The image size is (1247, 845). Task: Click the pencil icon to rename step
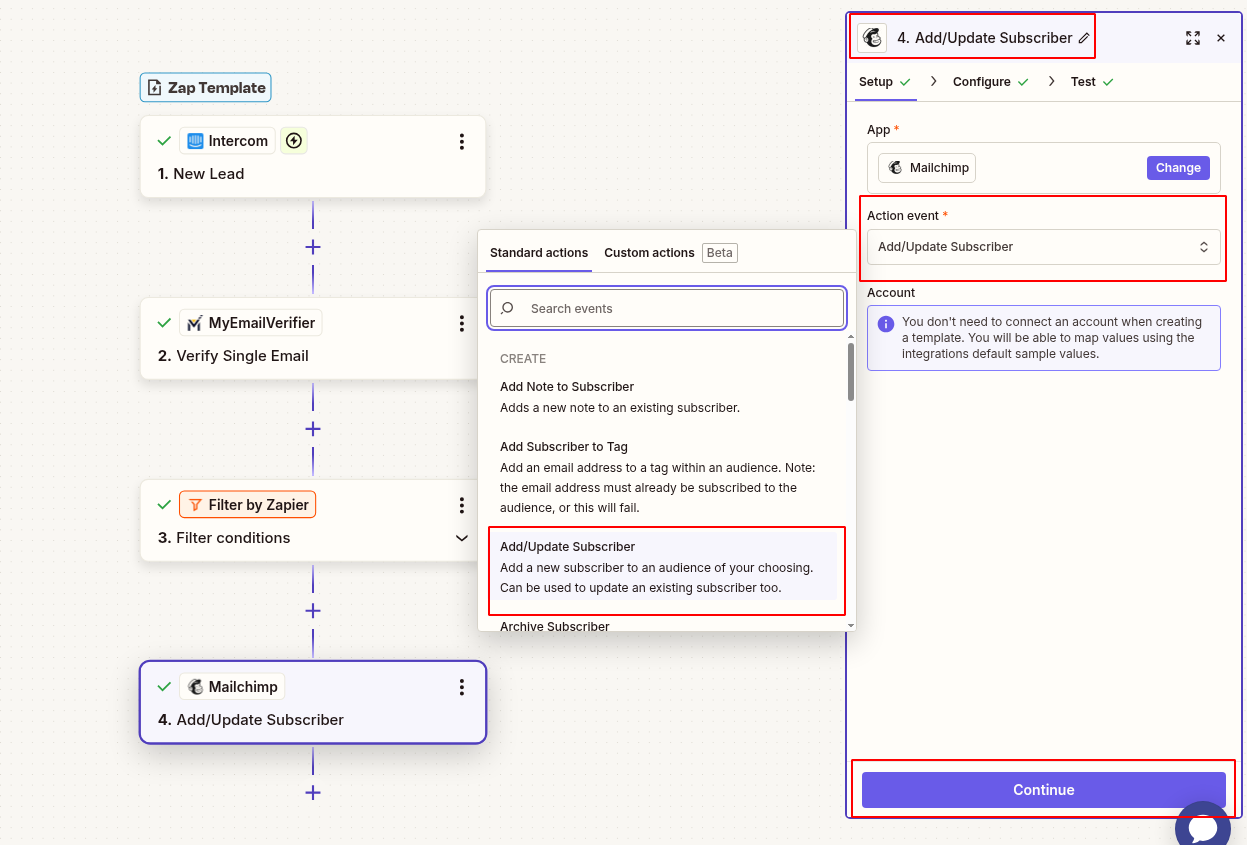point(1084,38)
